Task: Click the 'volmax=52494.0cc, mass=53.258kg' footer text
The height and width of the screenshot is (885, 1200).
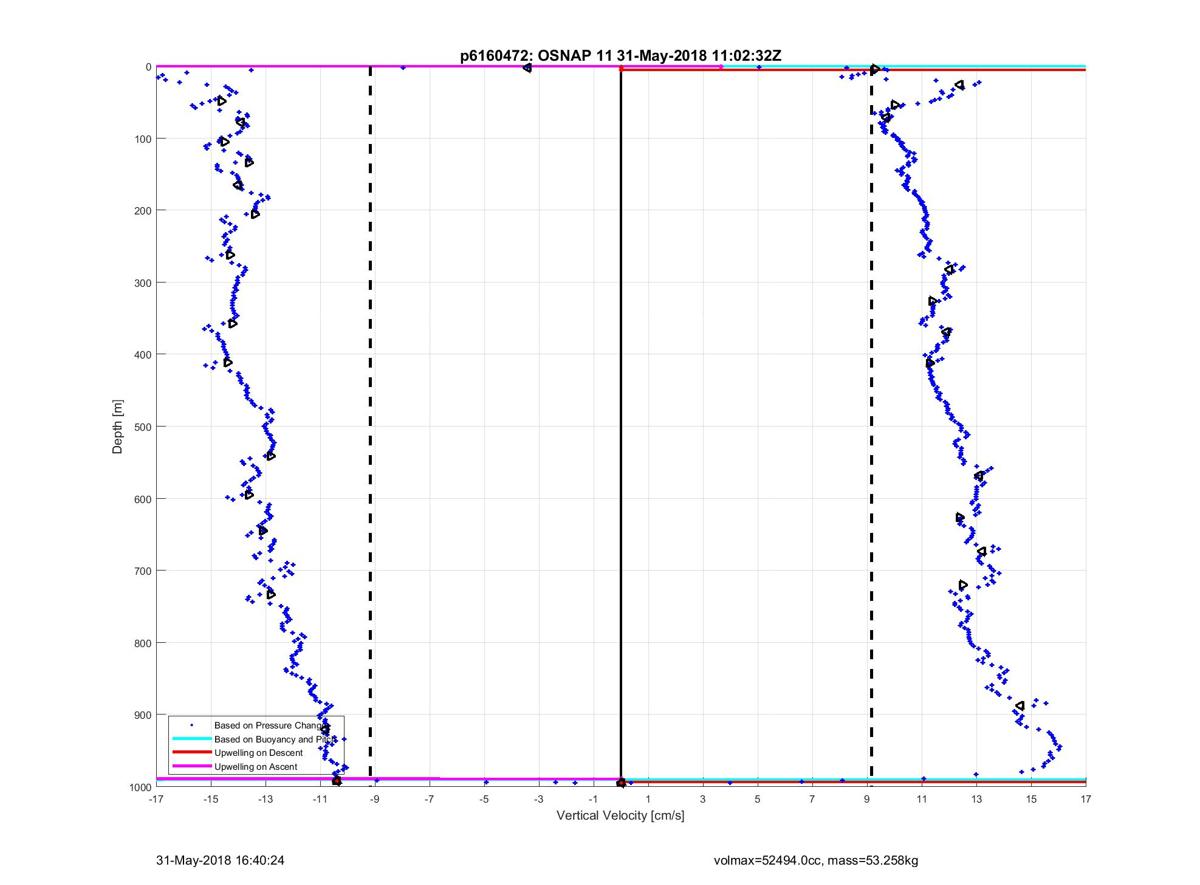Action: point(816,860)
